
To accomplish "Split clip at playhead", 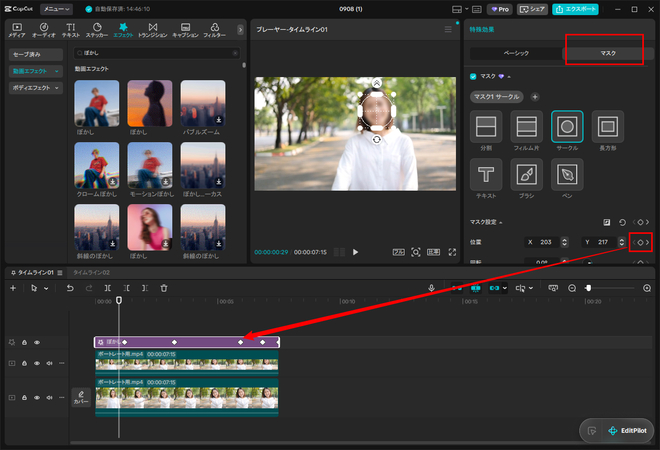I will [x=108, y=288].
